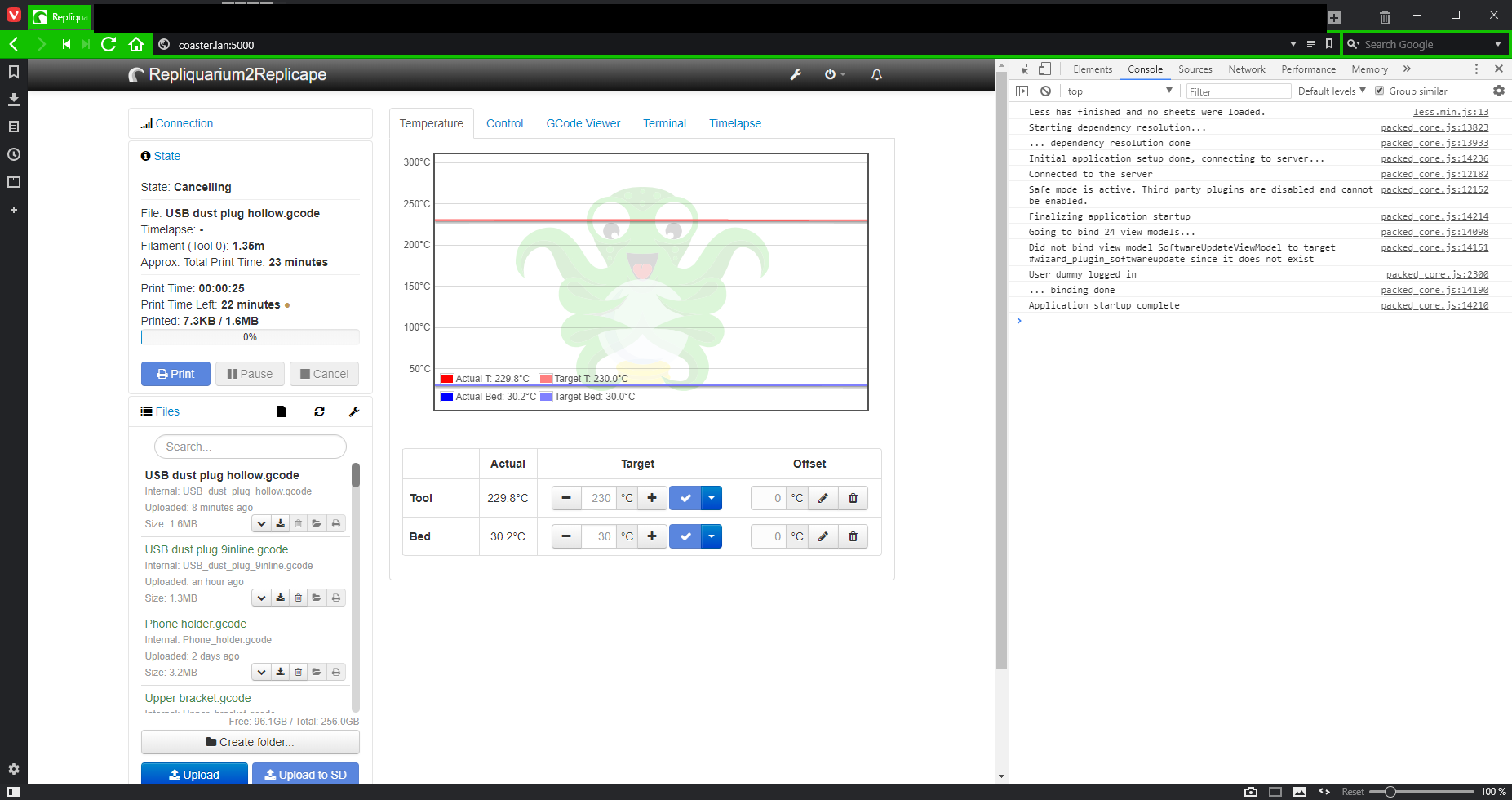This screenshot has height=800, width=1512.
Task: Open the Files sort options wrench icon
Action: (x=354, y=411)
